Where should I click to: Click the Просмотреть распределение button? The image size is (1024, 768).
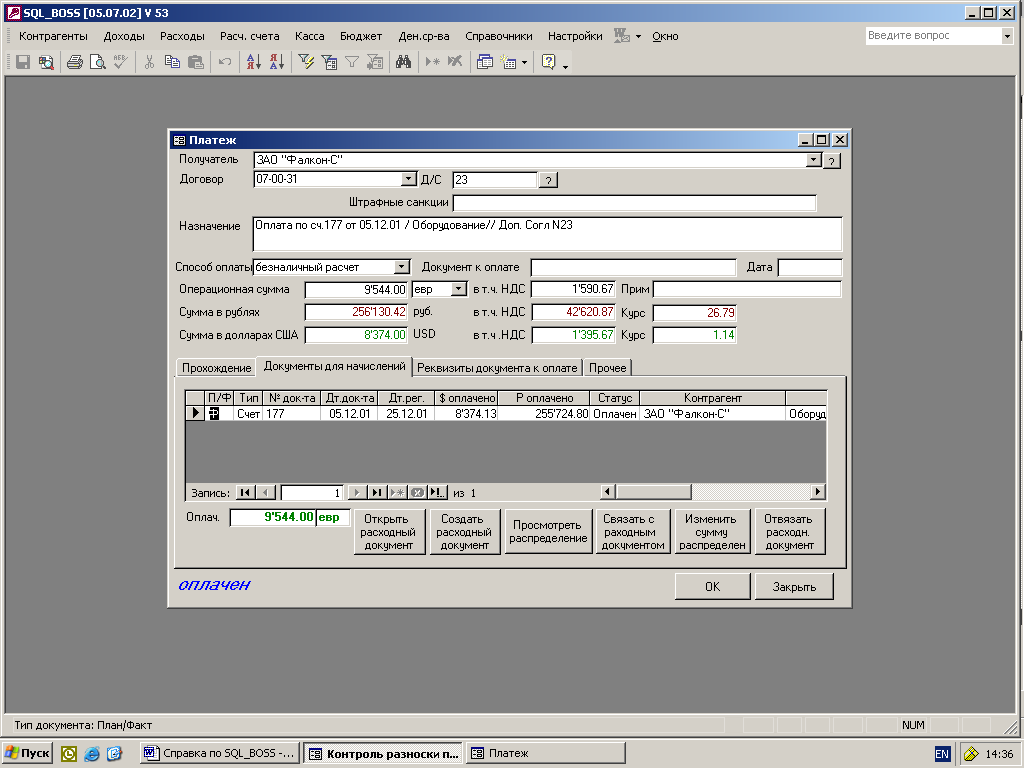click(547, 532)
